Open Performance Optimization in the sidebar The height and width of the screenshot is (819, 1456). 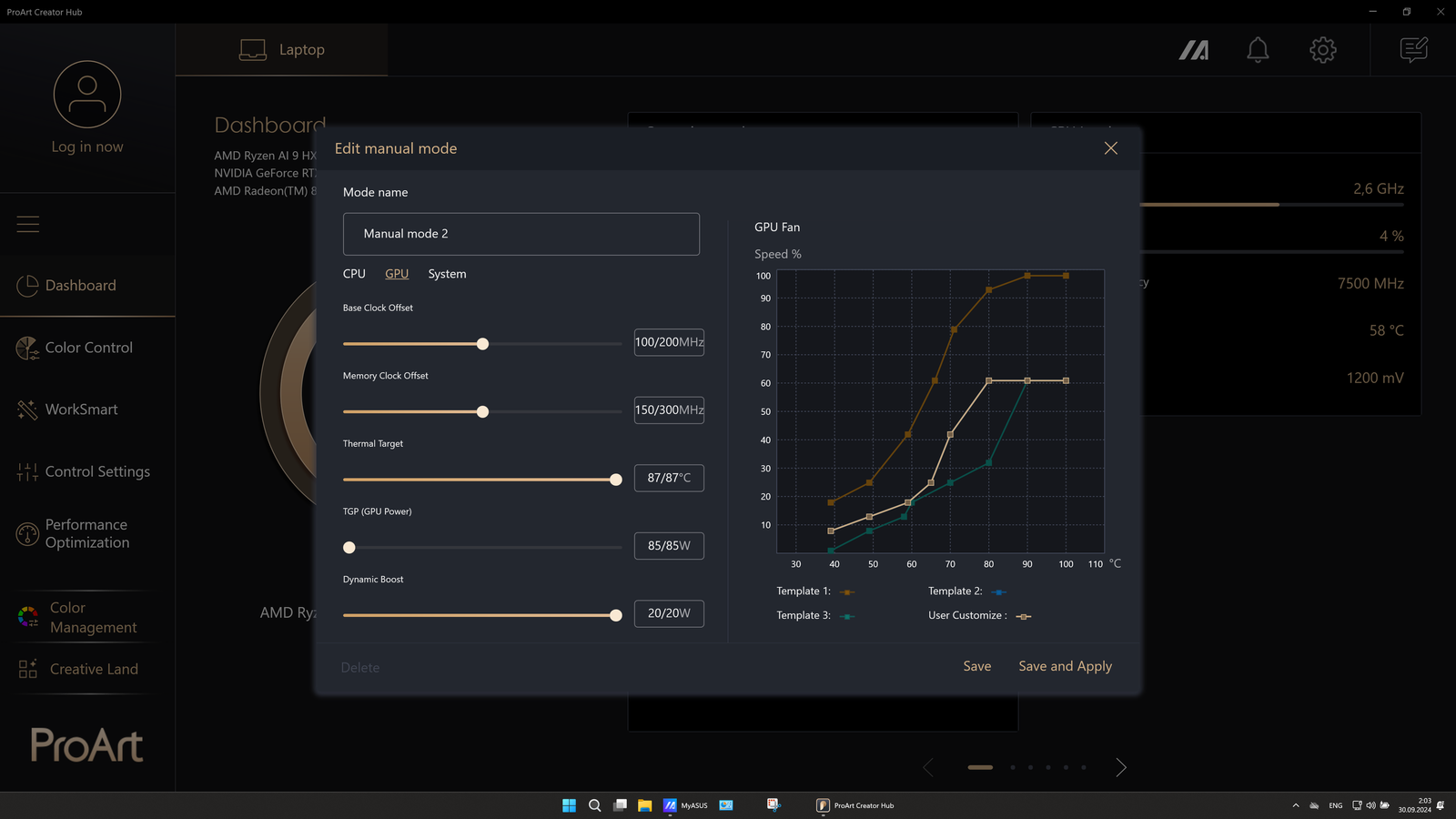[x=87, y=534]
